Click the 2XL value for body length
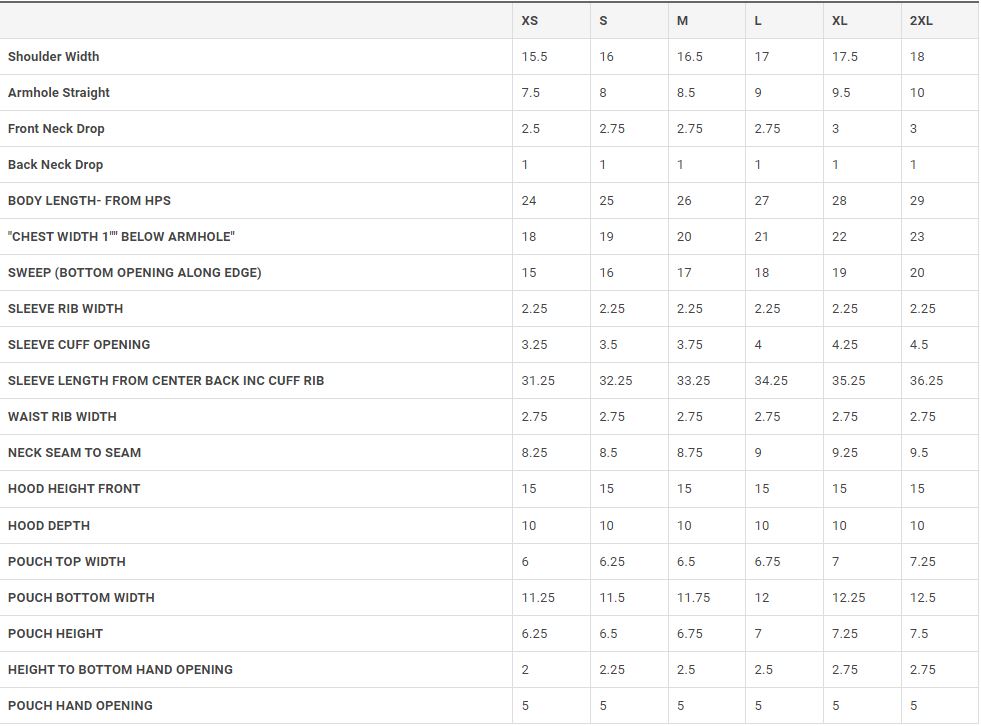This screenshot has height=726, width=981. click(x=917, y=201)
